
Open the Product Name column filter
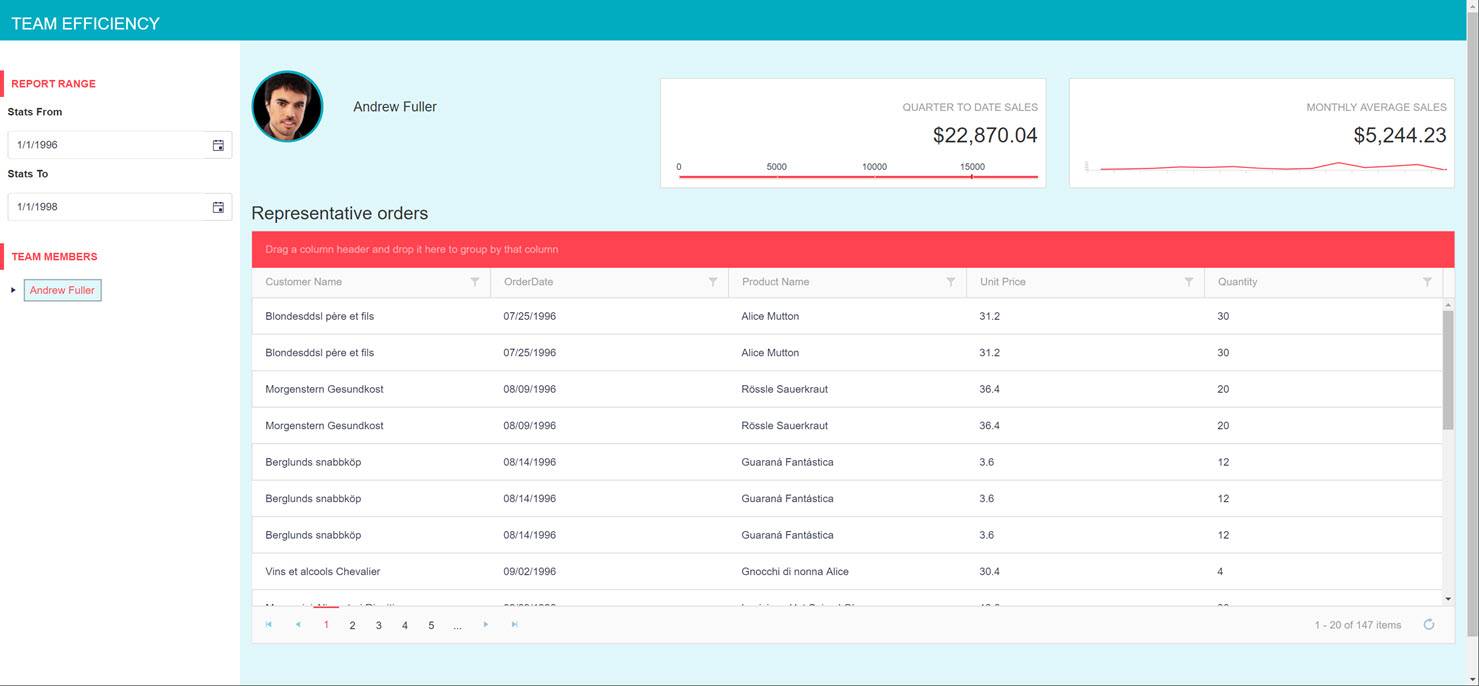[x=951, y=282]
